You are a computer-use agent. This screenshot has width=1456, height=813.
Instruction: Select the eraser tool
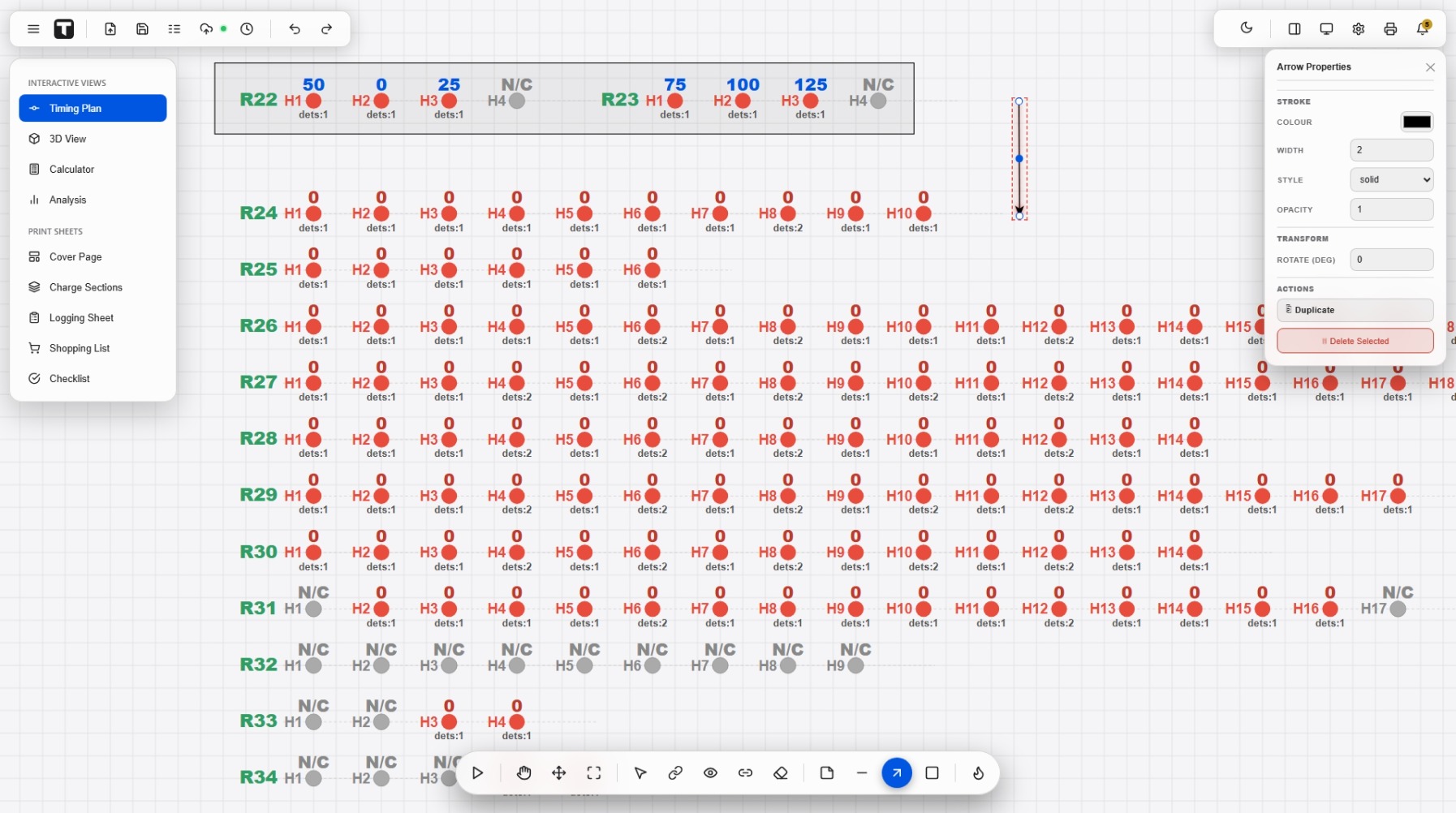[781, 773]
